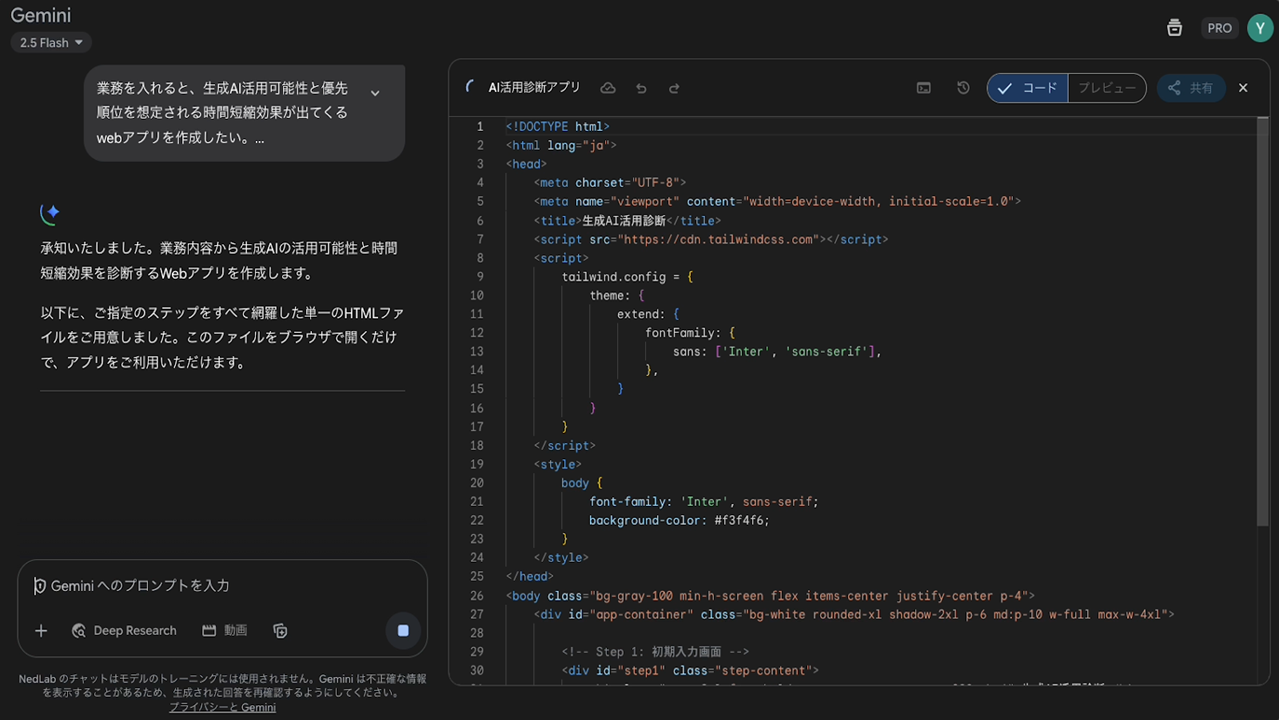Open the account menu via Y avatar
Viewport: 1280px width, 720px height.
coord(1259,28)
